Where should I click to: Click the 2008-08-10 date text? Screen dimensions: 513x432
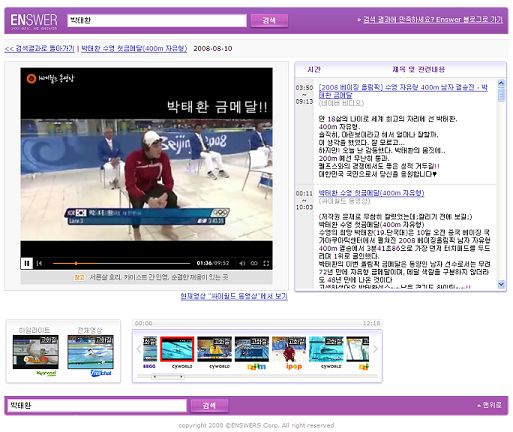[213, 49]
